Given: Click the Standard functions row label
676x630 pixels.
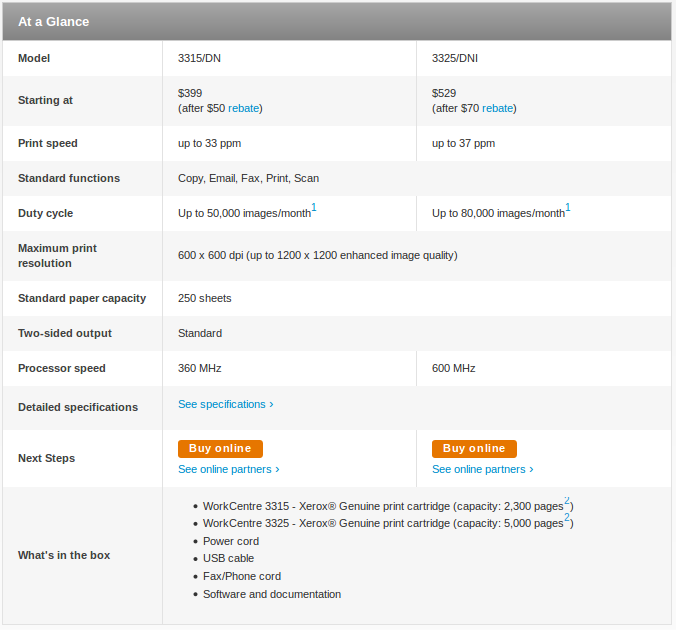Looking at the screenshot, I should (x=69, y=178).
